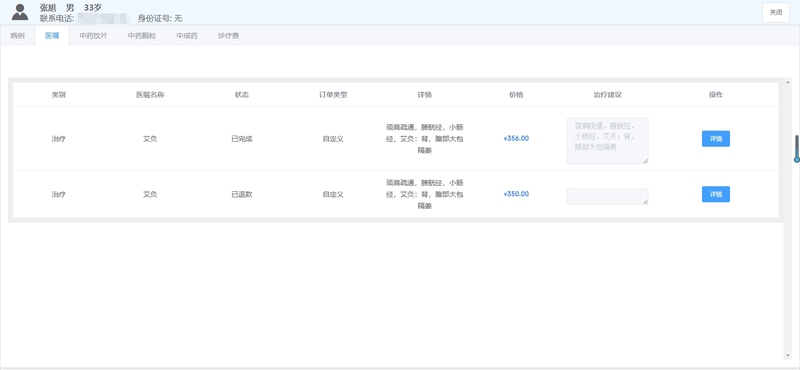The image size is (800, 370).
Task: Click the 身份证号: 无 label
Action: (160, 18)
